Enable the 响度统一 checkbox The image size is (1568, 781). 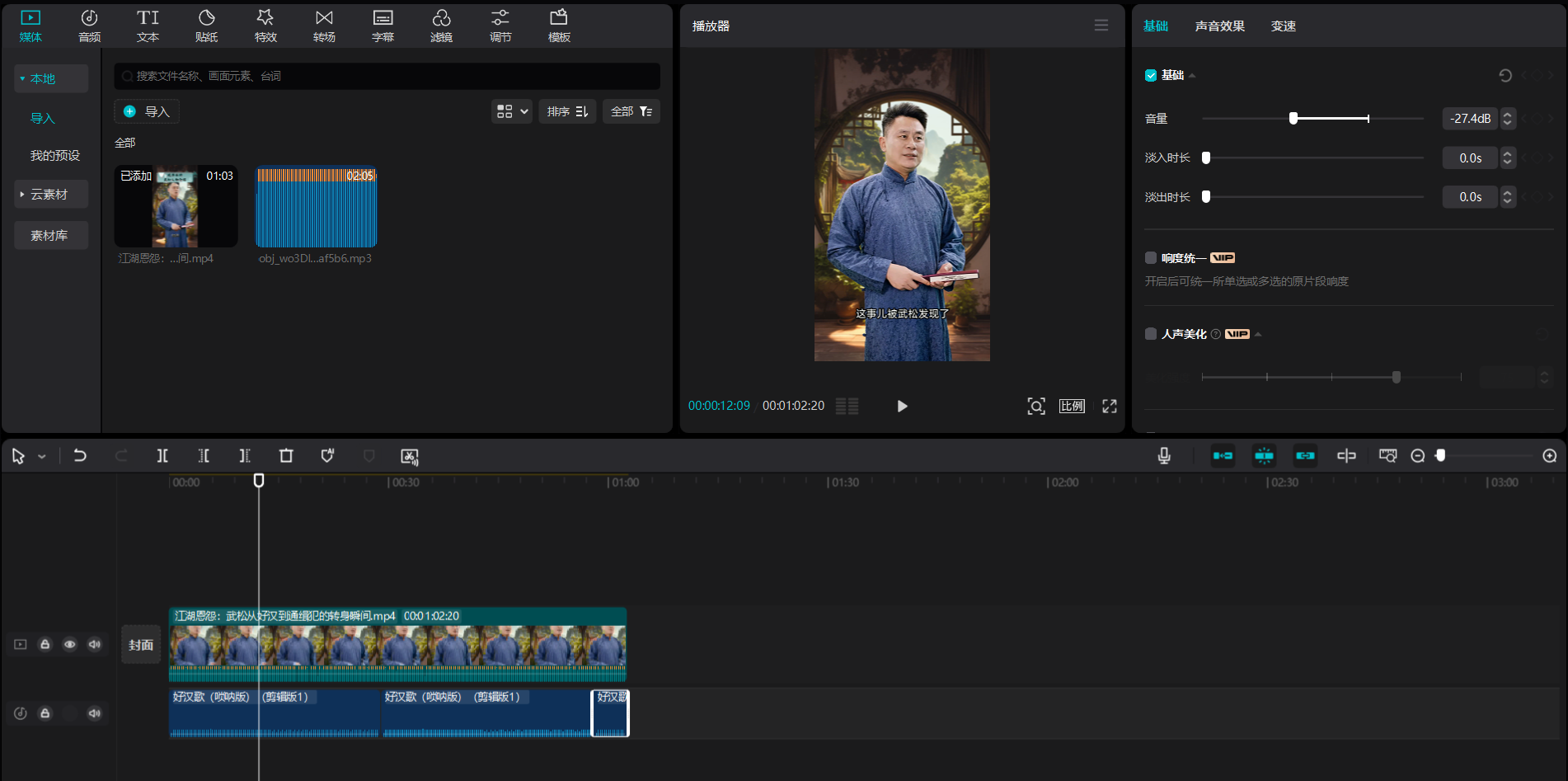coord(1151,258)
